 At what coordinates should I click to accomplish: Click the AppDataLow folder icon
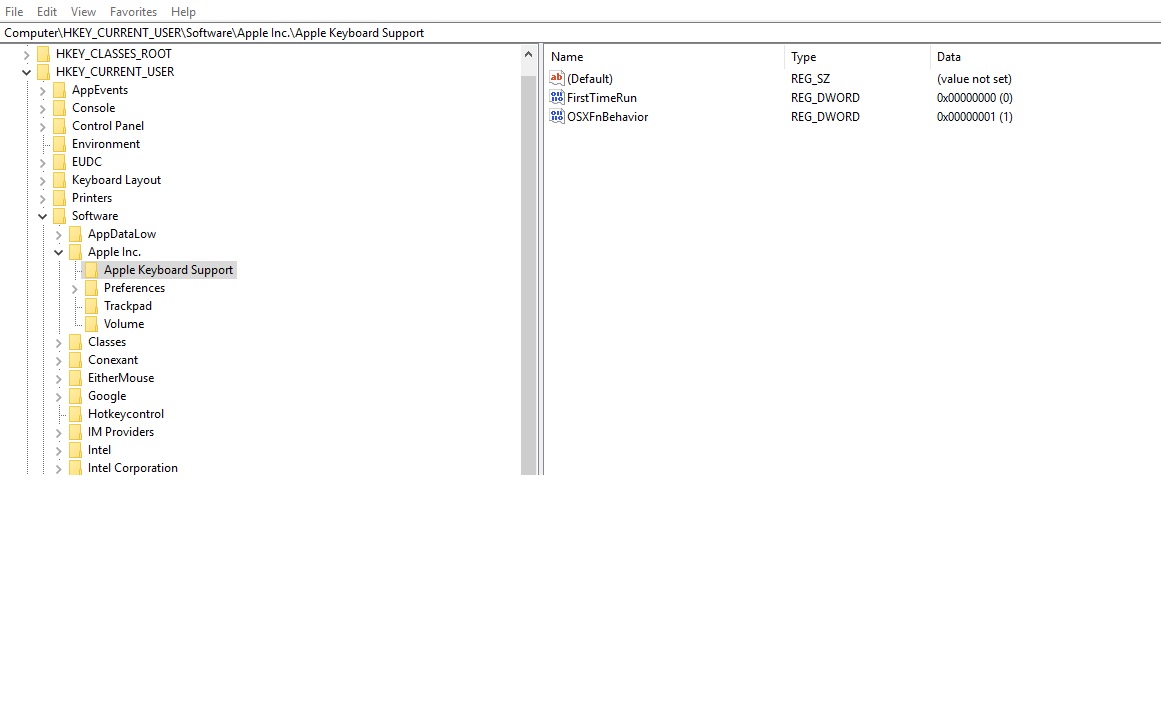coord(76,234)
